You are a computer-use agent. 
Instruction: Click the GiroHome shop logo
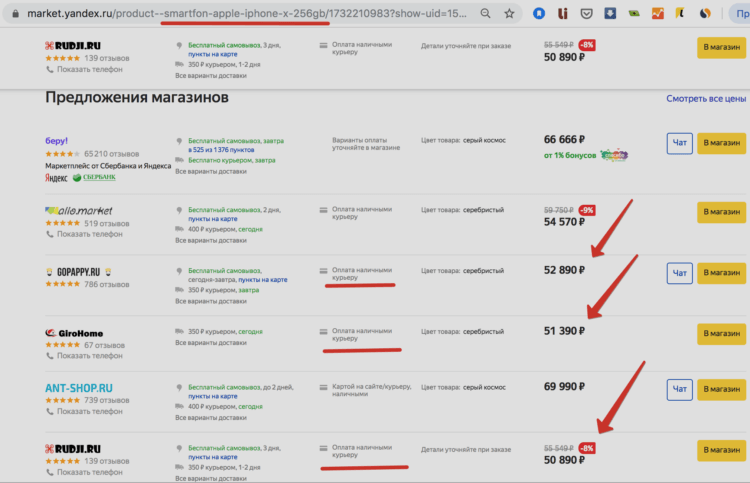pos(74,333)
